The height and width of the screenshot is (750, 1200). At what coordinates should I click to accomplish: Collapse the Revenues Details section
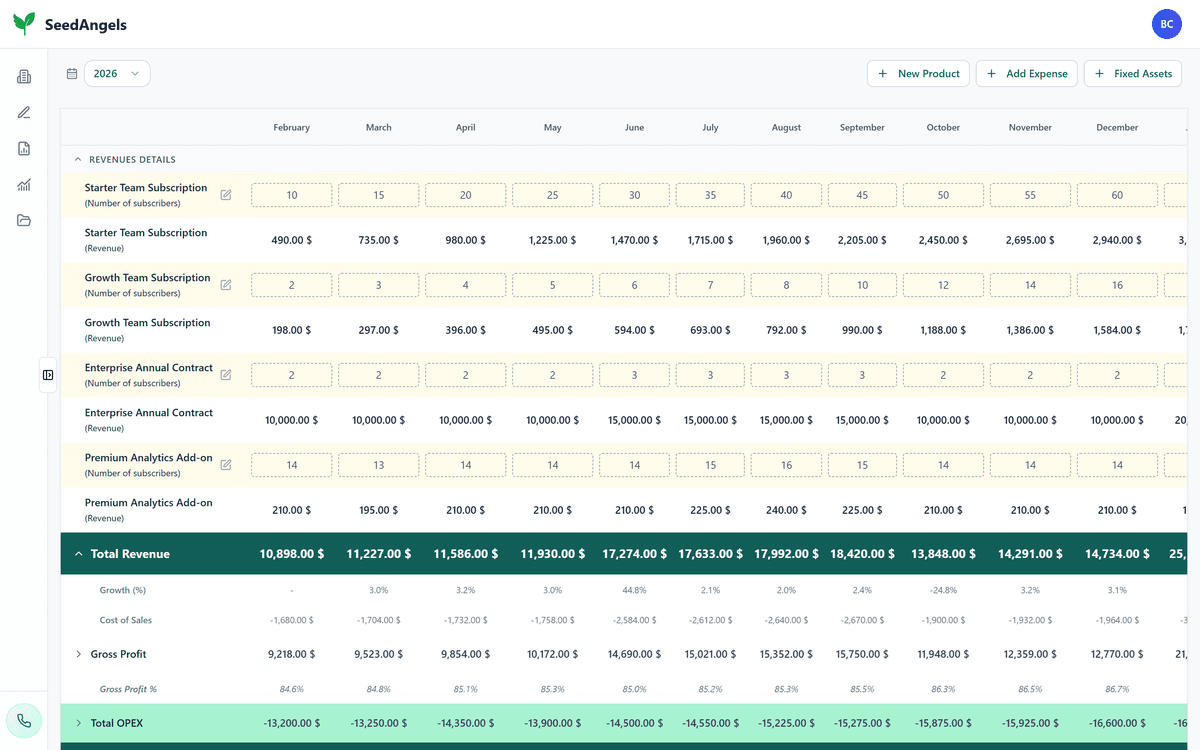[78, 159]
